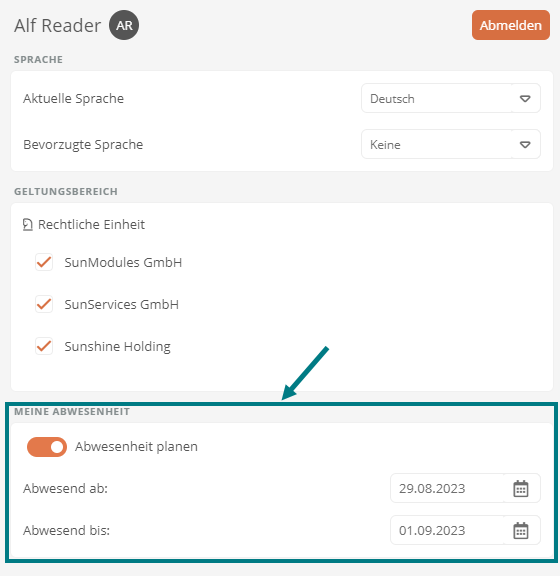The image size is (560, 576).
Task: Click the Alf Reader user name
Action: pos(57,26)
